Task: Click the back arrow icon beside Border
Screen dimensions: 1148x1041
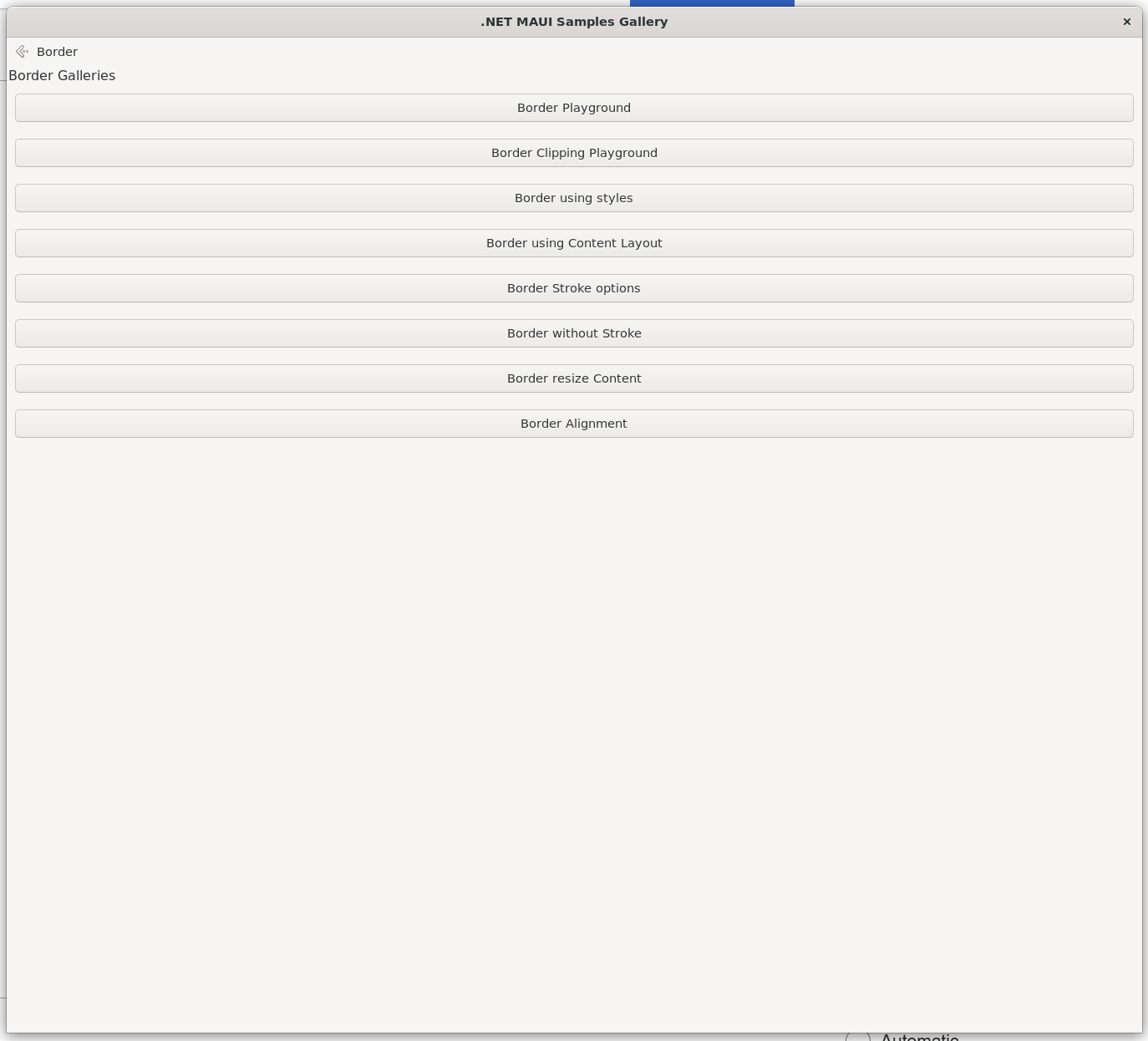Action: (22, 52)
